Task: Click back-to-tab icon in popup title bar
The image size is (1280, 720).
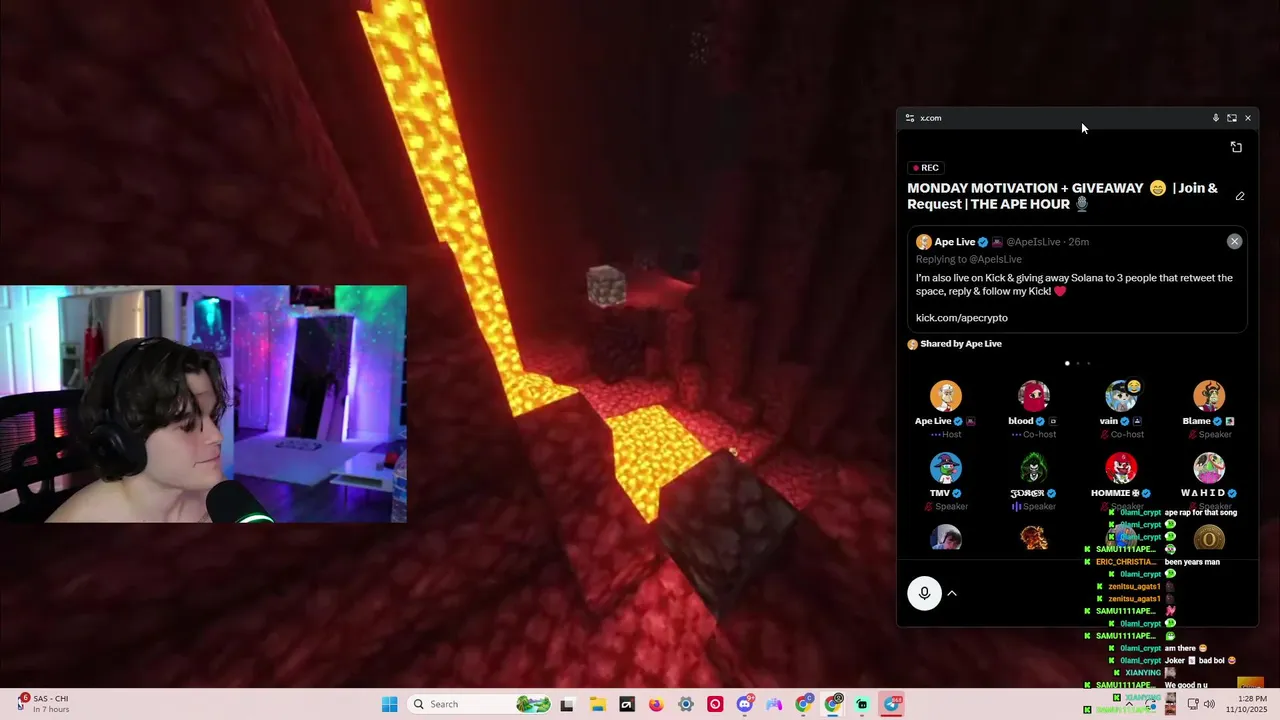Action: click(x=1232, y=118)
